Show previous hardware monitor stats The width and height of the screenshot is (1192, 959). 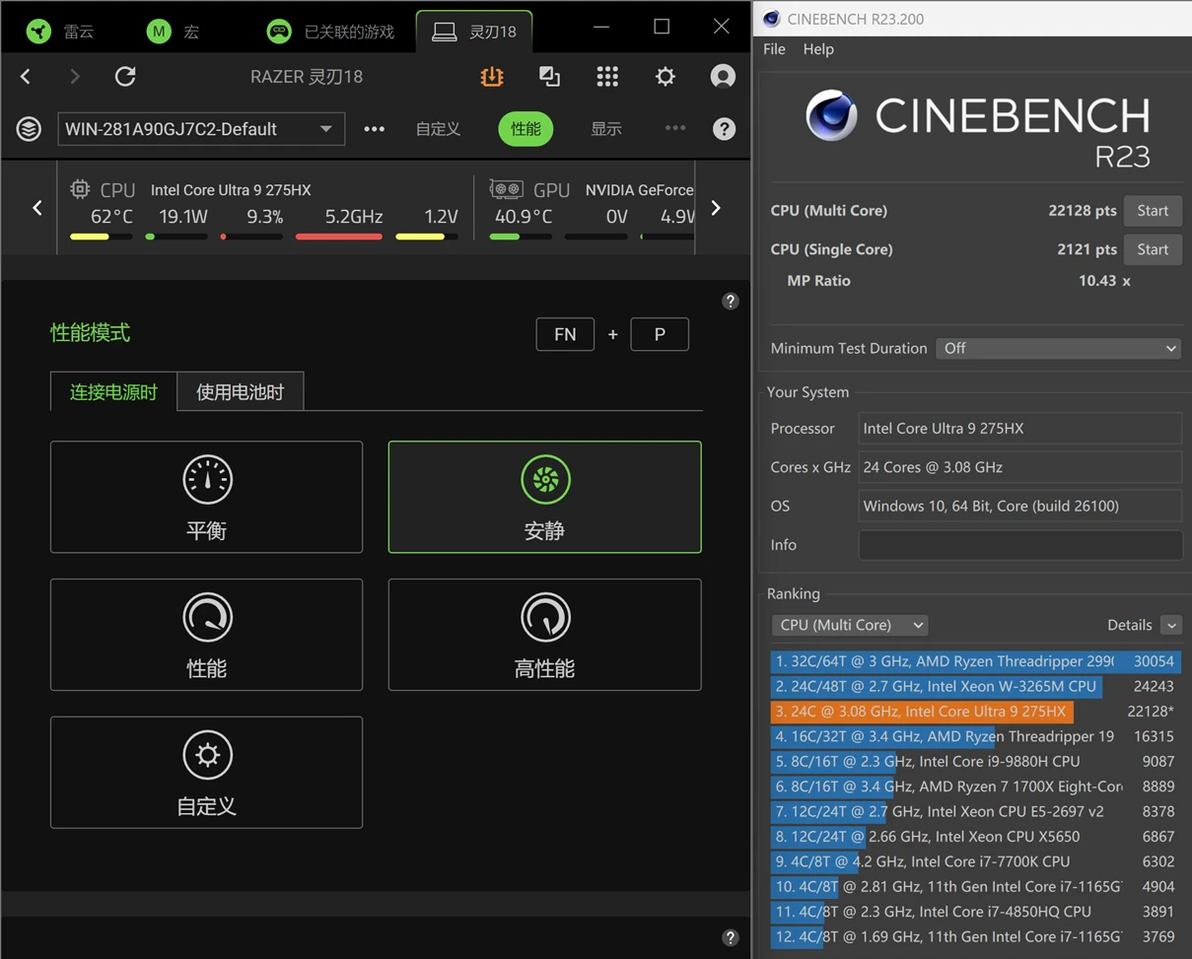coord(36,207)
